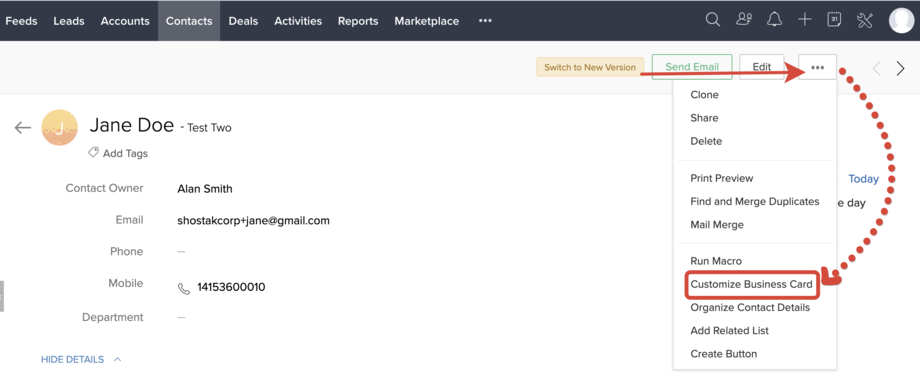Choose Share from the dropdown menu
Image resolution: width=920 pixels, height=379 pixels.
(704, 118)
